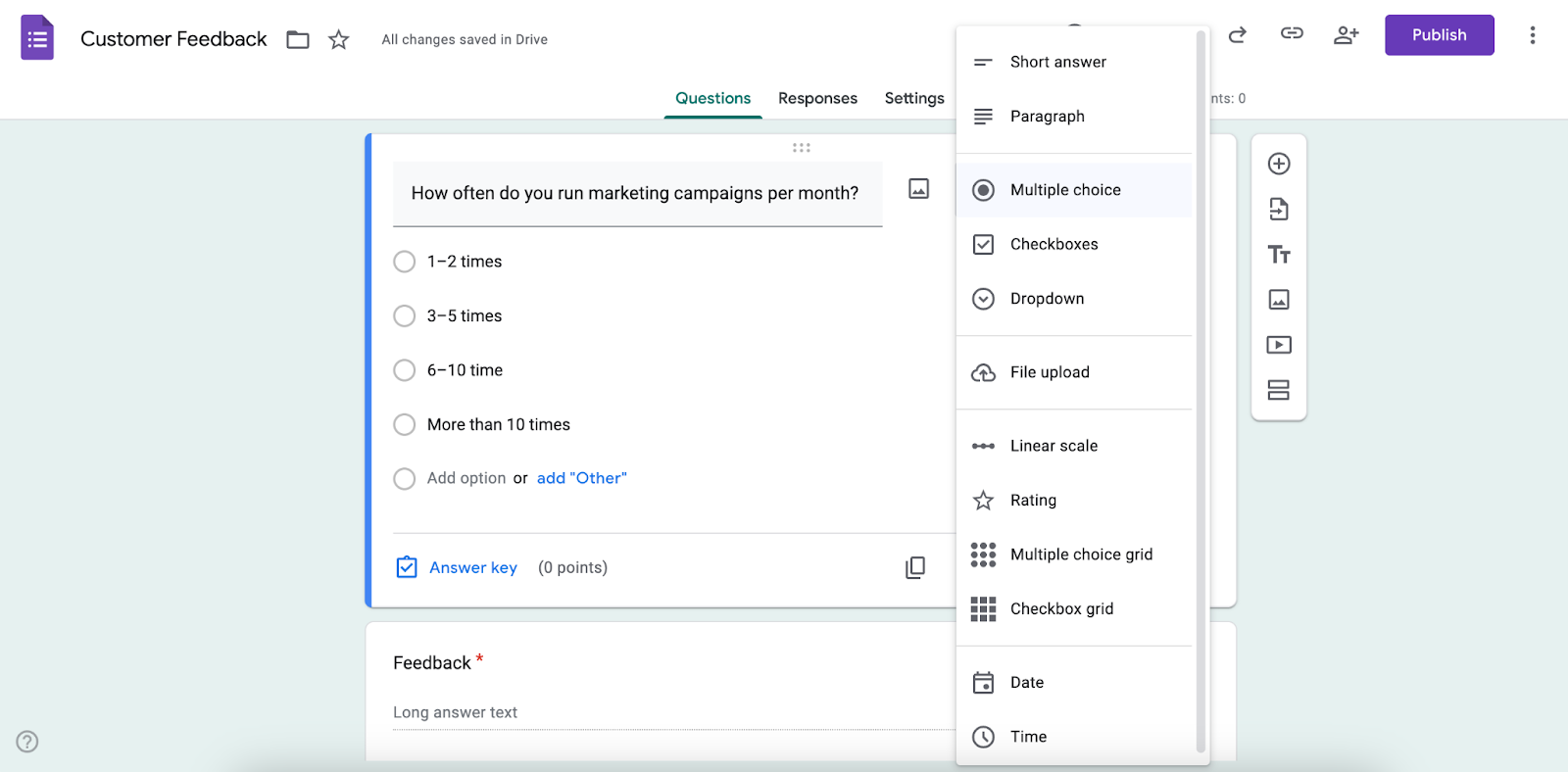Choose Multiple choice grid type
Viewport: 1568px width, 772px height.
point(1074,555)
